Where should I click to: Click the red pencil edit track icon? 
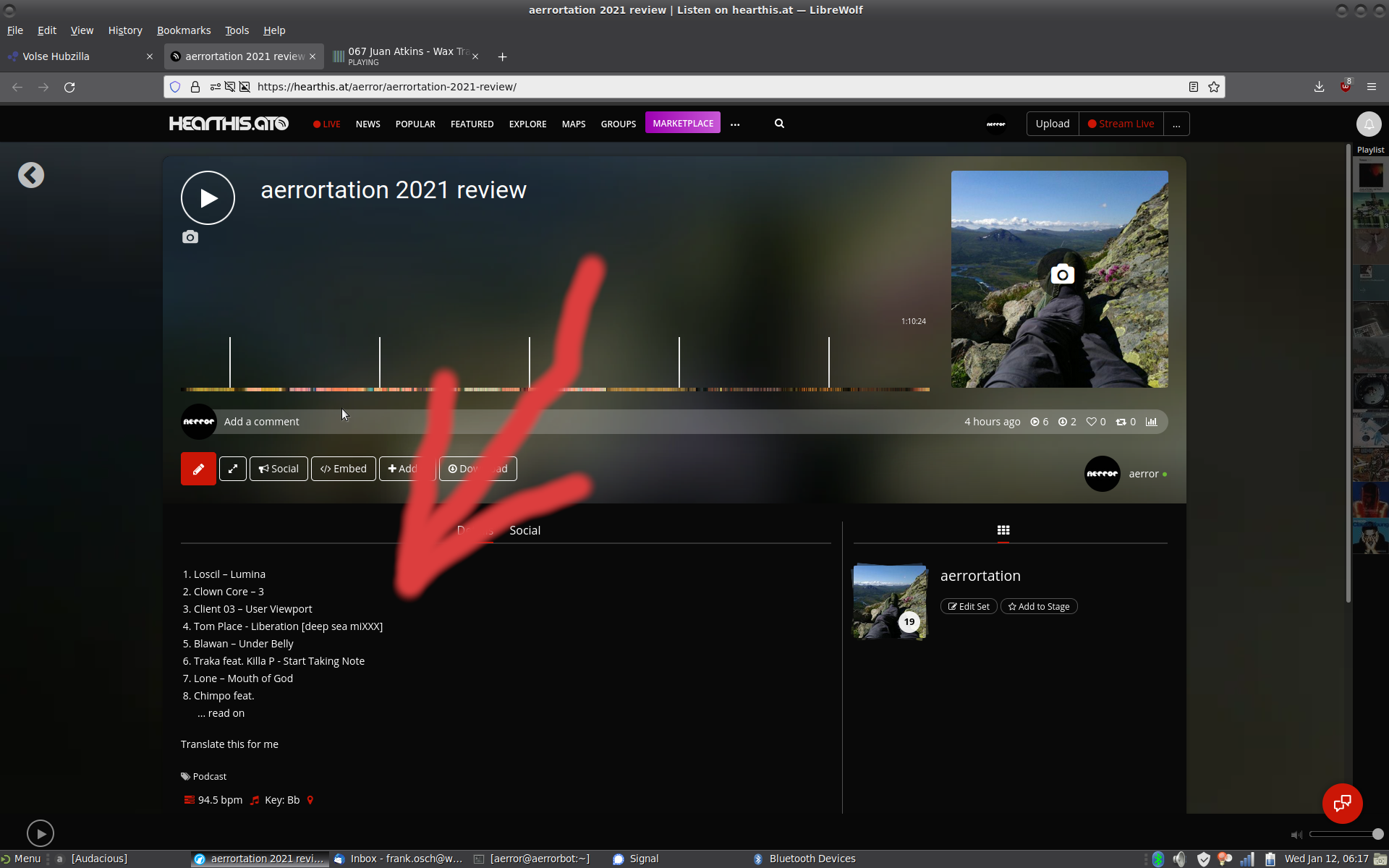pos(198,469)
